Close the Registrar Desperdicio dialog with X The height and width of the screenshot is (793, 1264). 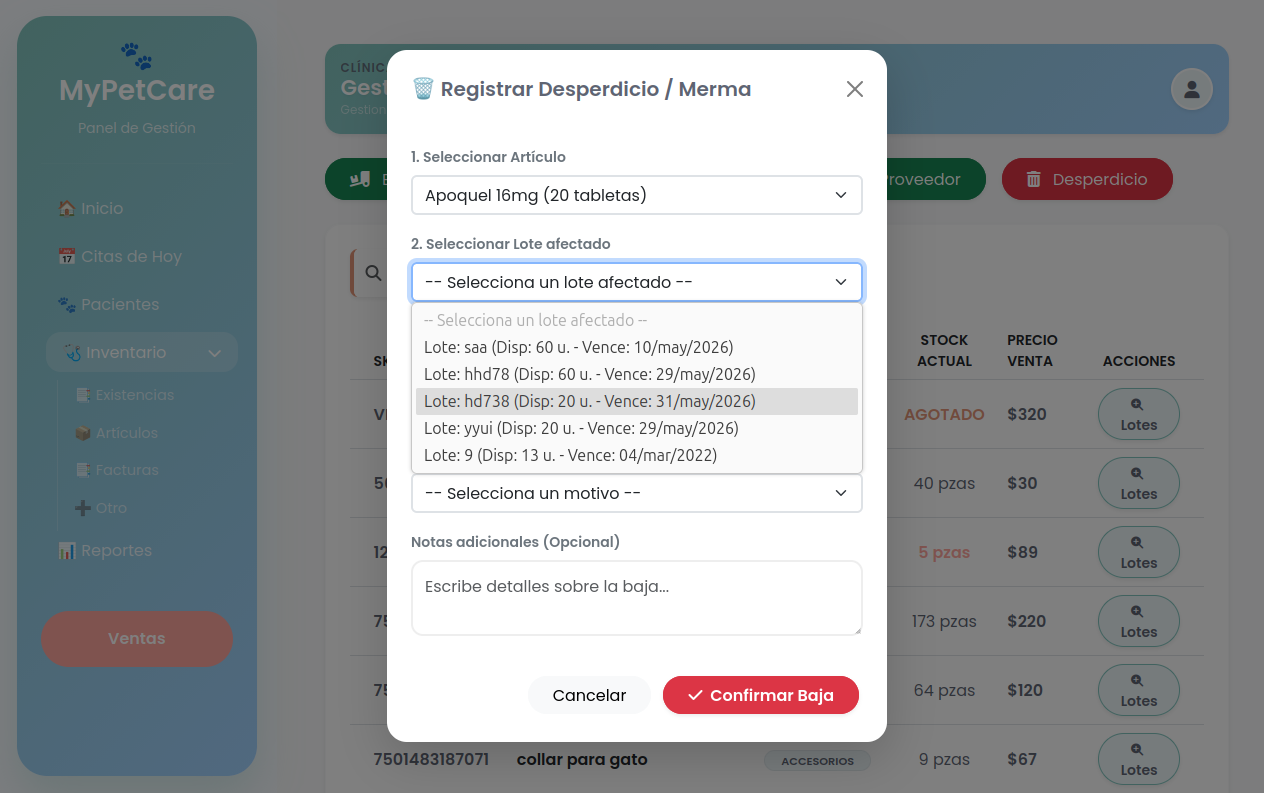pyautogui.click(x=854, y=89)
